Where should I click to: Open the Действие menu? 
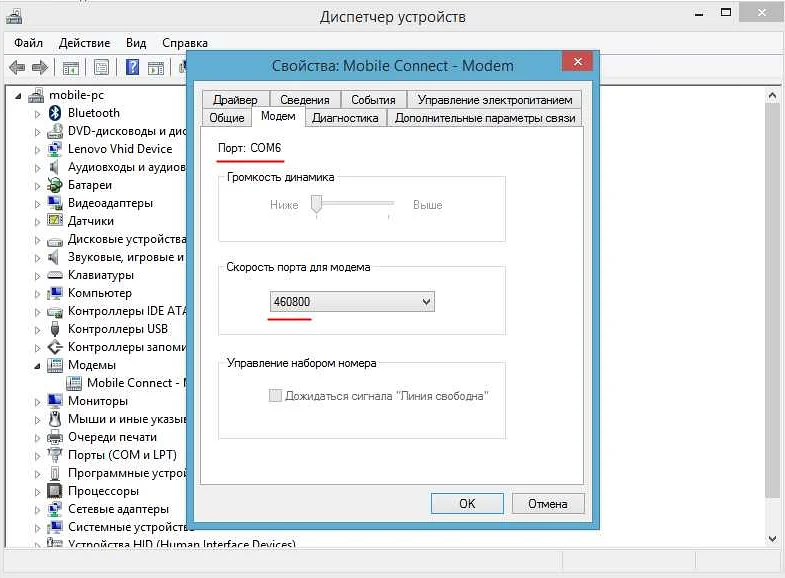[84, 43]
